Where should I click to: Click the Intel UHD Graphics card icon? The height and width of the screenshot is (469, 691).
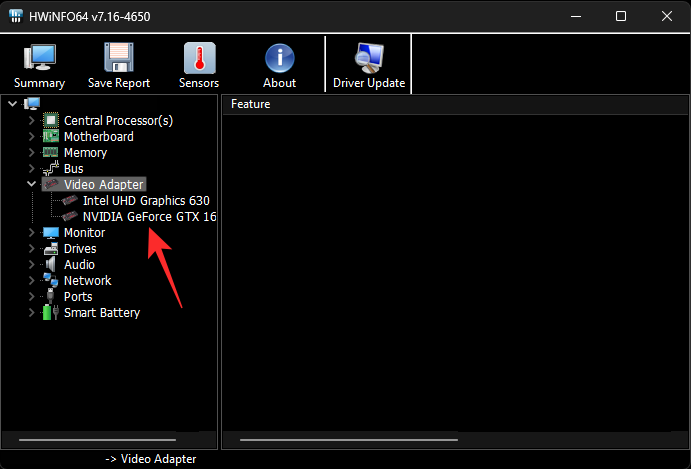click(70, 201)
